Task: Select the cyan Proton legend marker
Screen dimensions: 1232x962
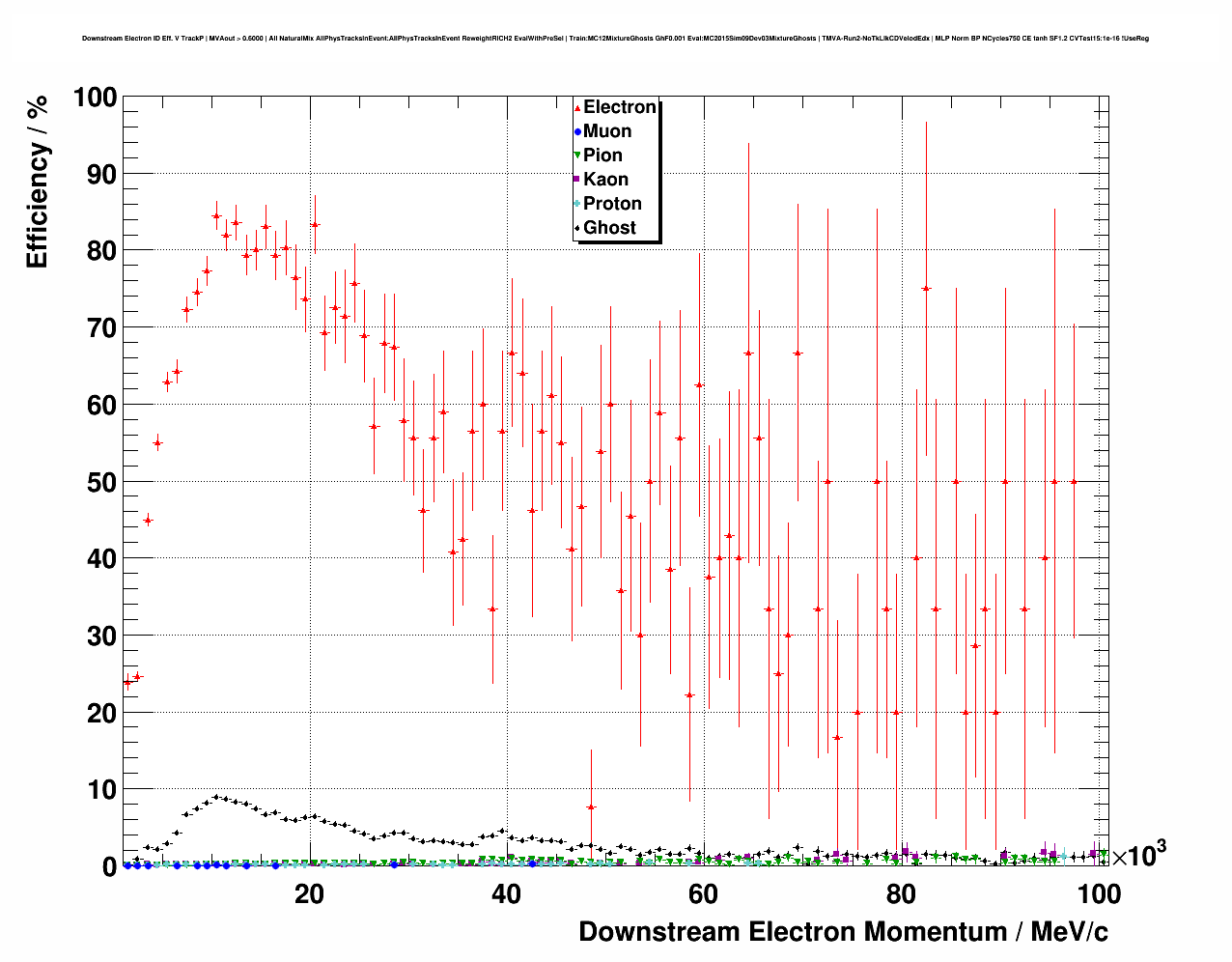Action: coord(577,204)
